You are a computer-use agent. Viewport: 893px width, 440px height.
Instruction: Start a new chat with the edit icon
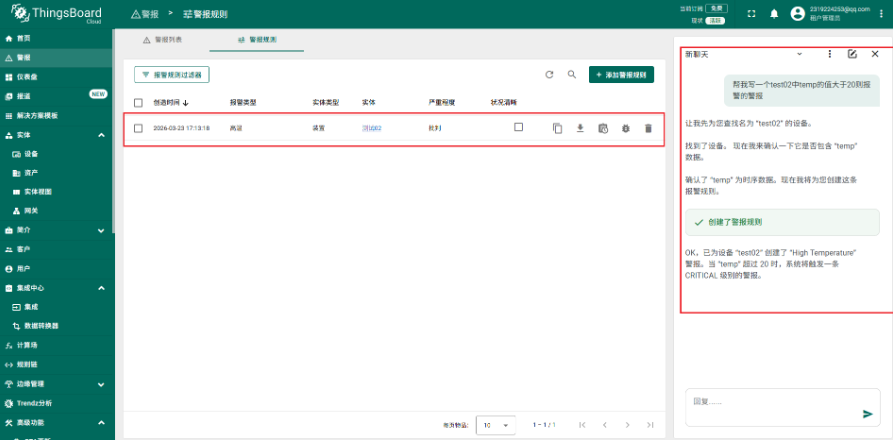click(852, 54)
